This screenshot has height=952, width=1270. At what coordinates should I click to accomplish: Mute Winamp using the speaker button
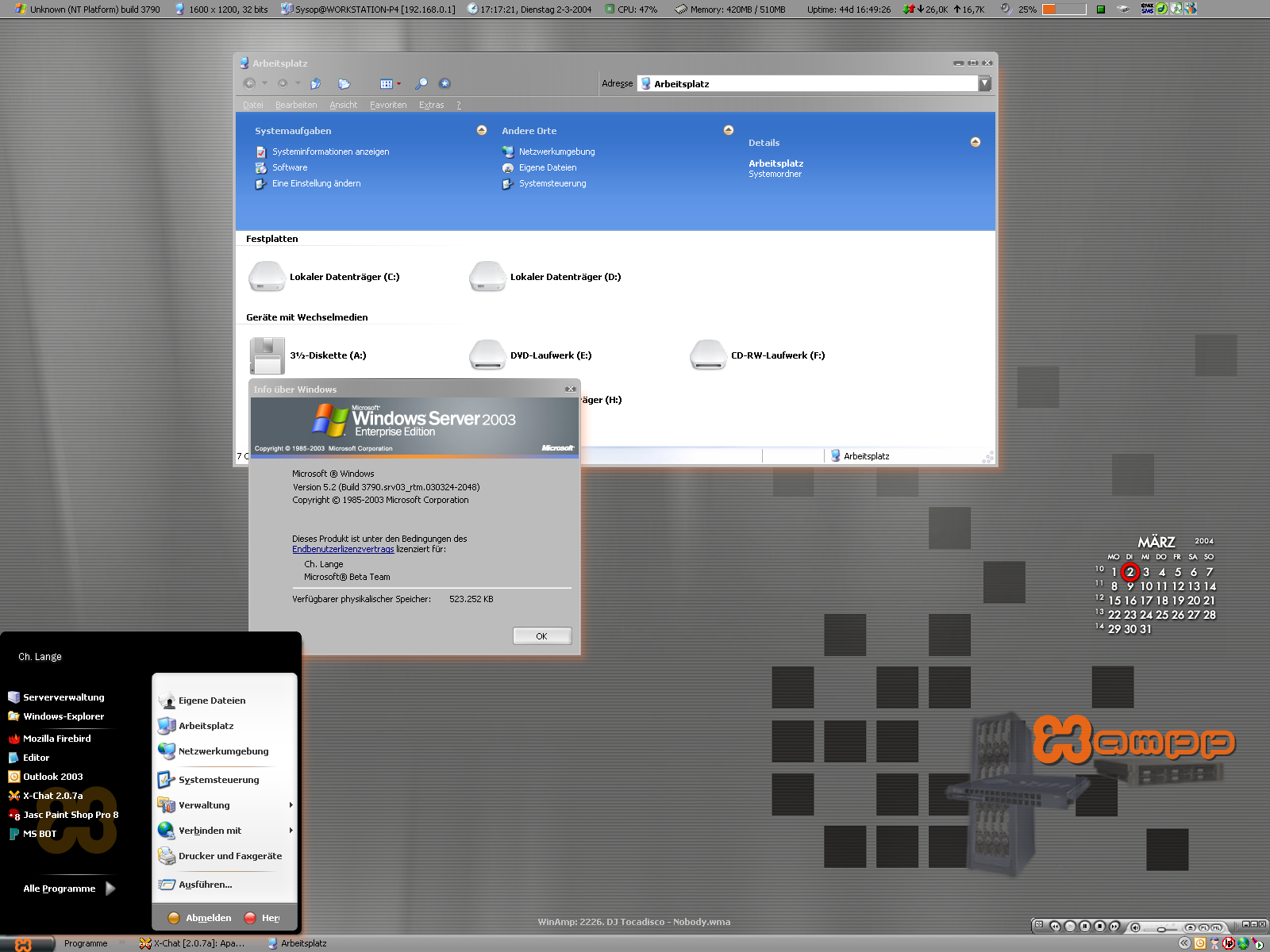1135,927
